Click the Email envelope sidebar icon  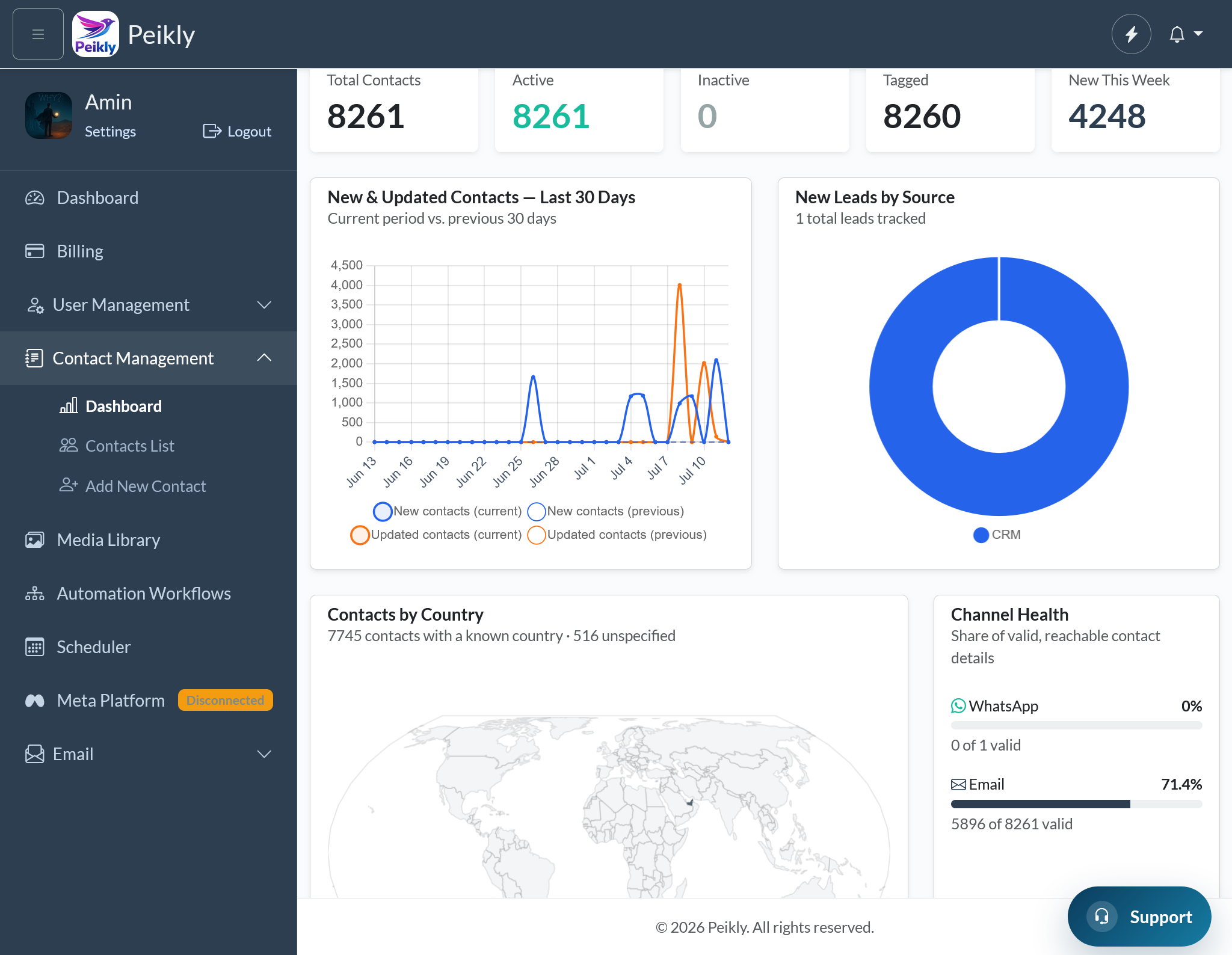(35, 754)
